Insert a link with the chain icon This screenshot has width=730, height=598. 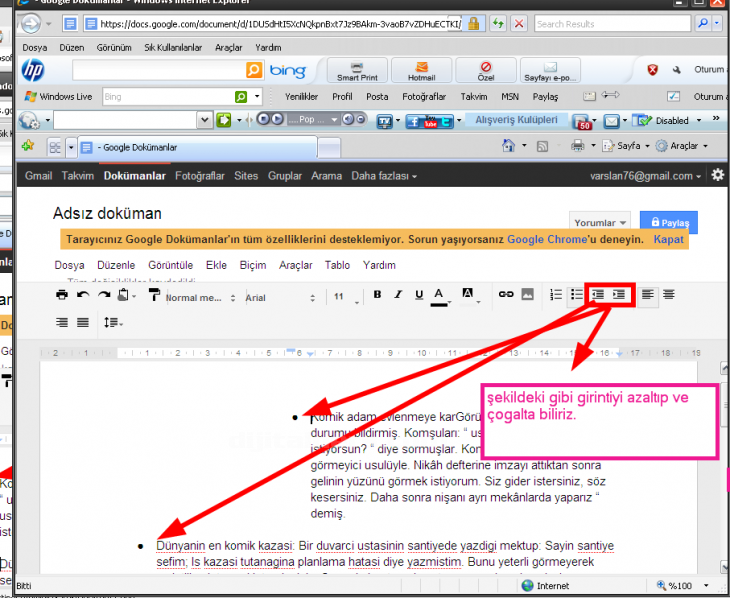(506, 295)
